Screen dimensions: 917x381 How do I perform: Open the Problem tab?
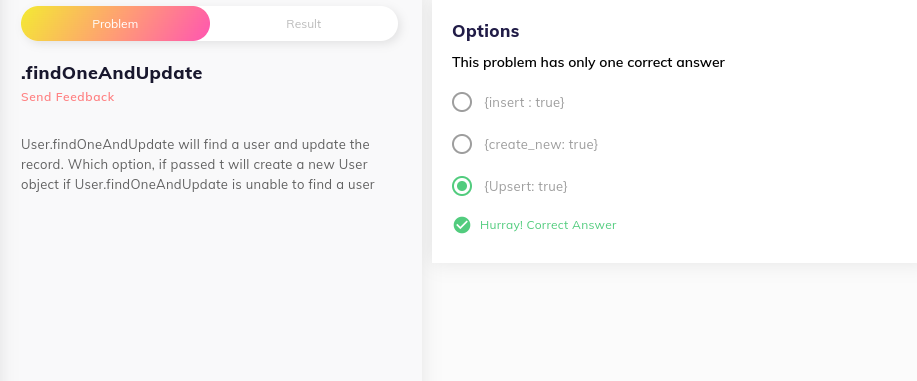pos(115,24)
